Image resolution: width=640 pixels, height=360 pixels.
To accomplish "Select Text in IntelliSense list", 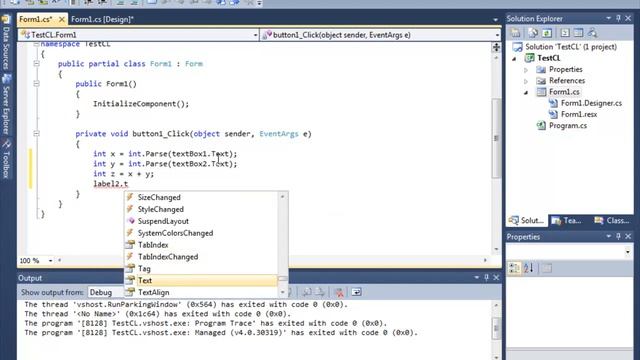I will [200, 280].
